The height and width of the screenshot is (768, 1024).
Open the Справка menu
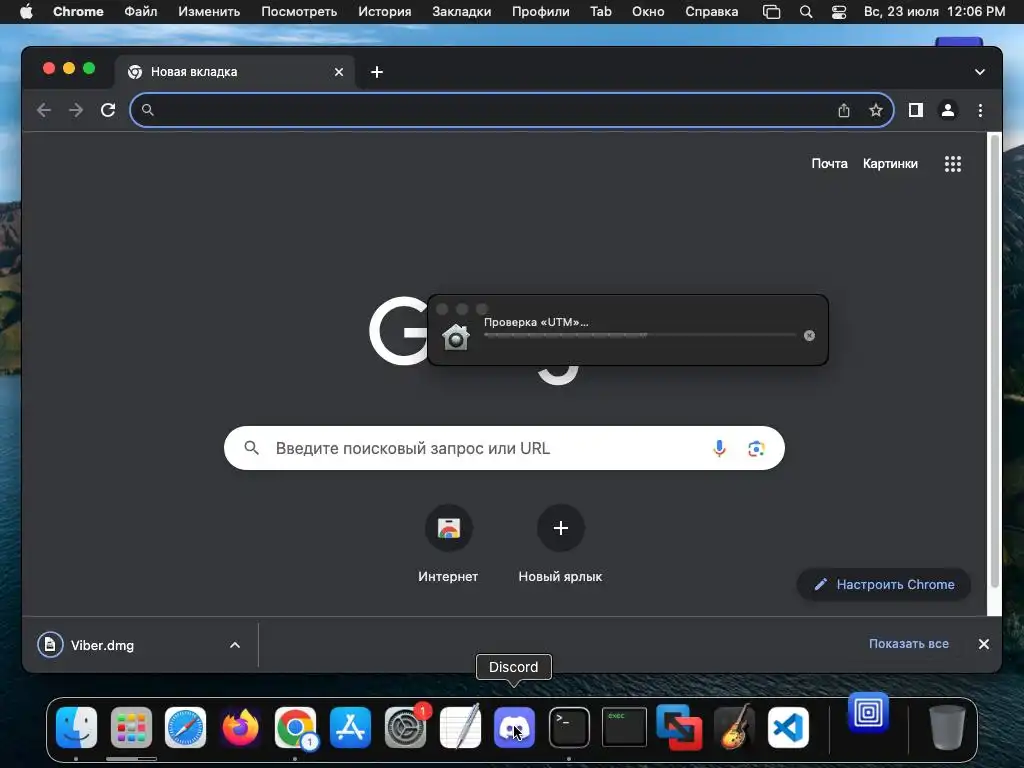(x=712, y=12)
